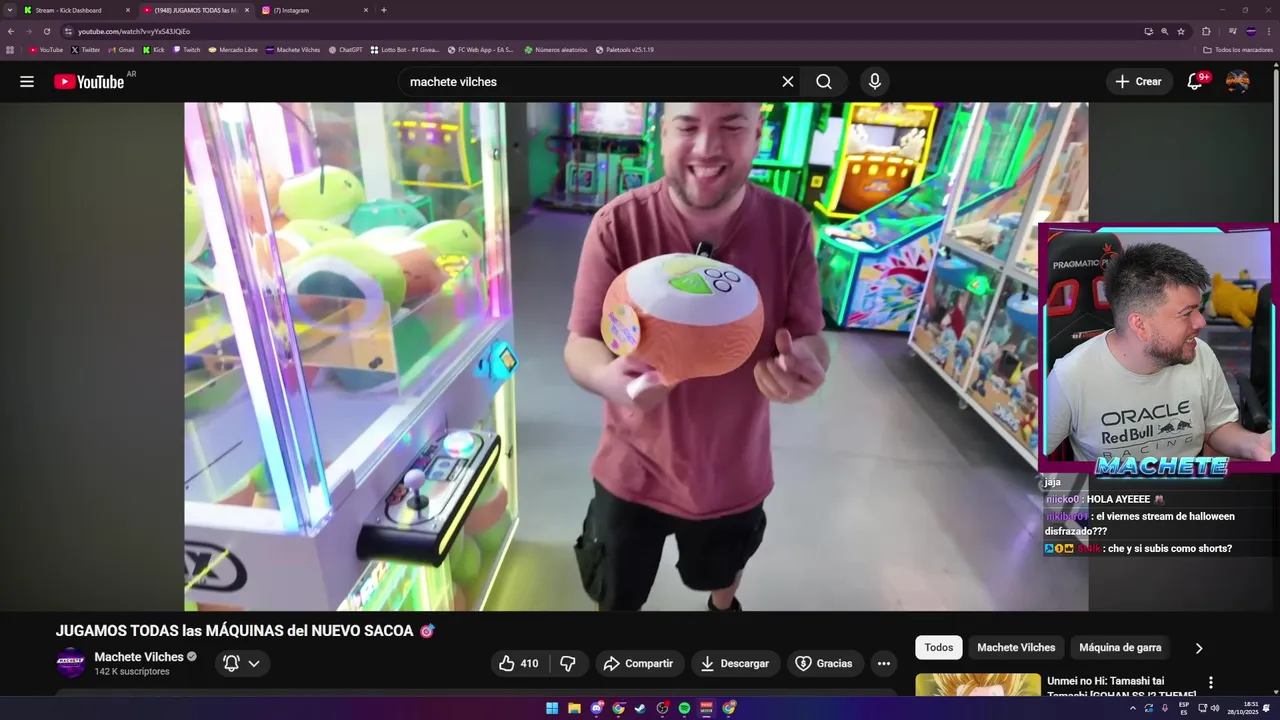The height and width of the screenshot is (720, 1280).
Task: Open the Twitch bookmark
Action: pos(187,49)
